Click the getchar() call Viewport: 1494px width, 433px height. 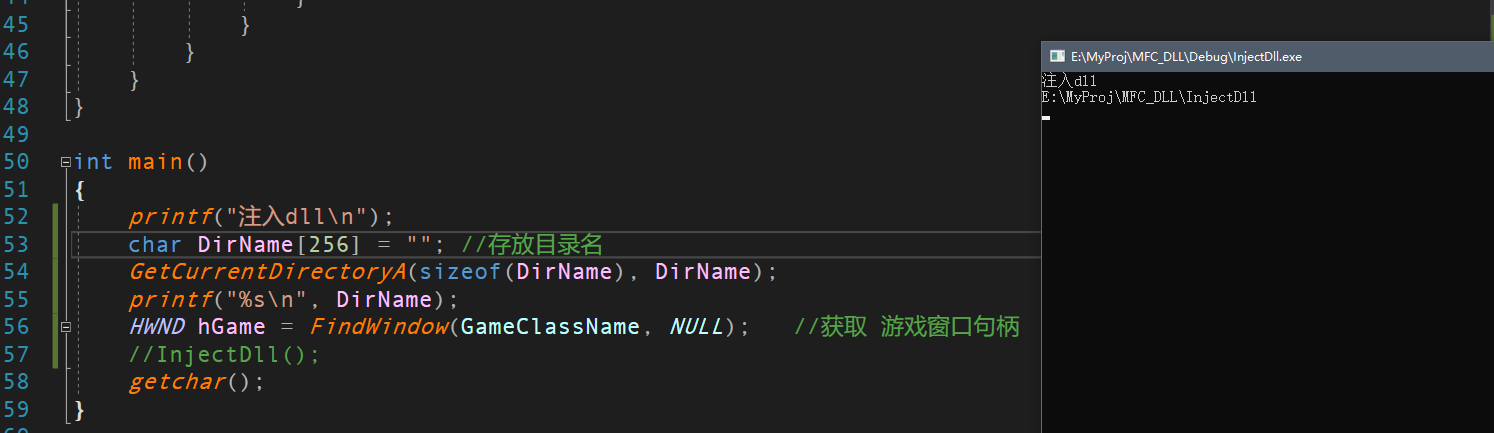(196, 382)
